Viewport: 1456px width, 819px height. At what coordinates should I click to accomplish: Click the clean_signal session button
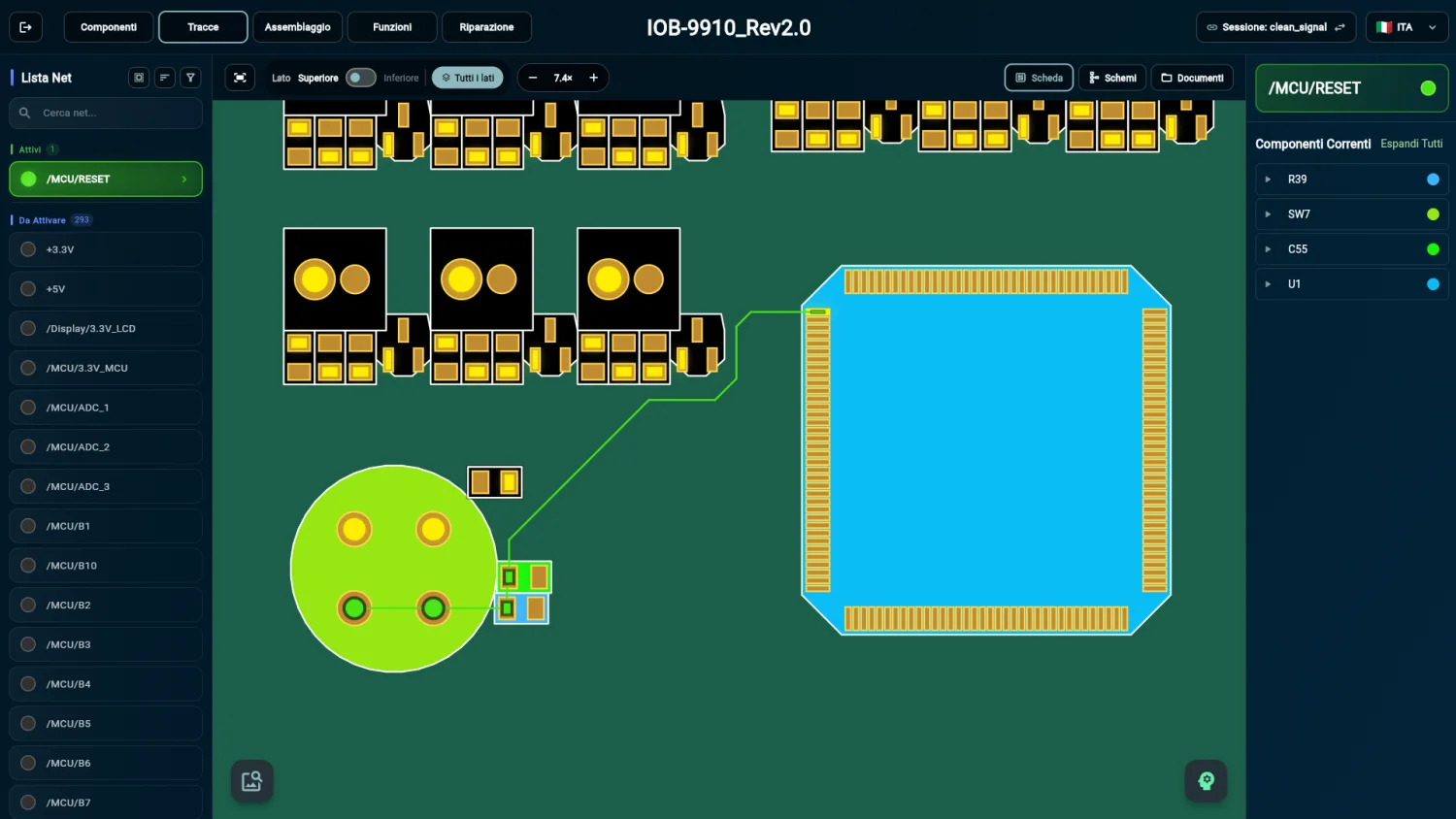1275,27
